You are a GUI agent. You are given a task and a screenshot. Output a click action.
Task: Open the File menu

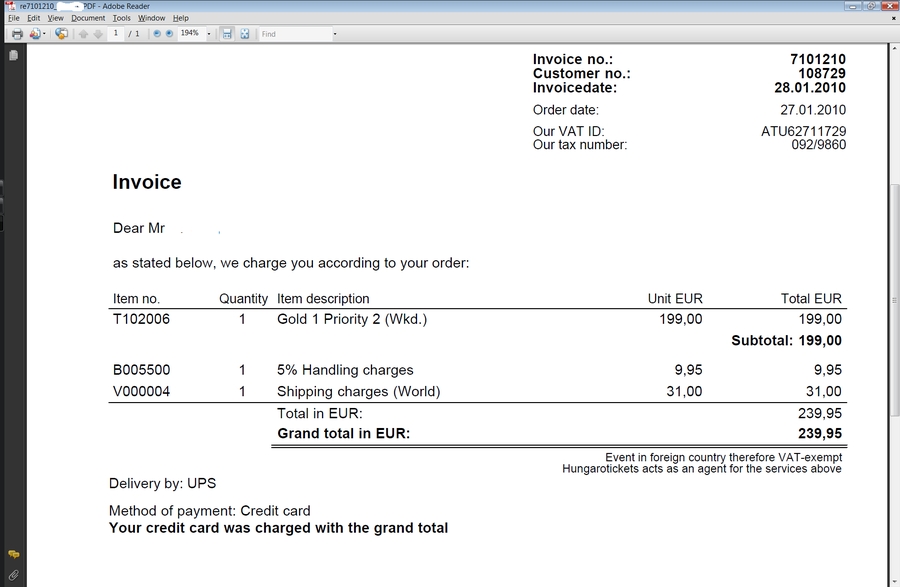[x=14, y=18]
